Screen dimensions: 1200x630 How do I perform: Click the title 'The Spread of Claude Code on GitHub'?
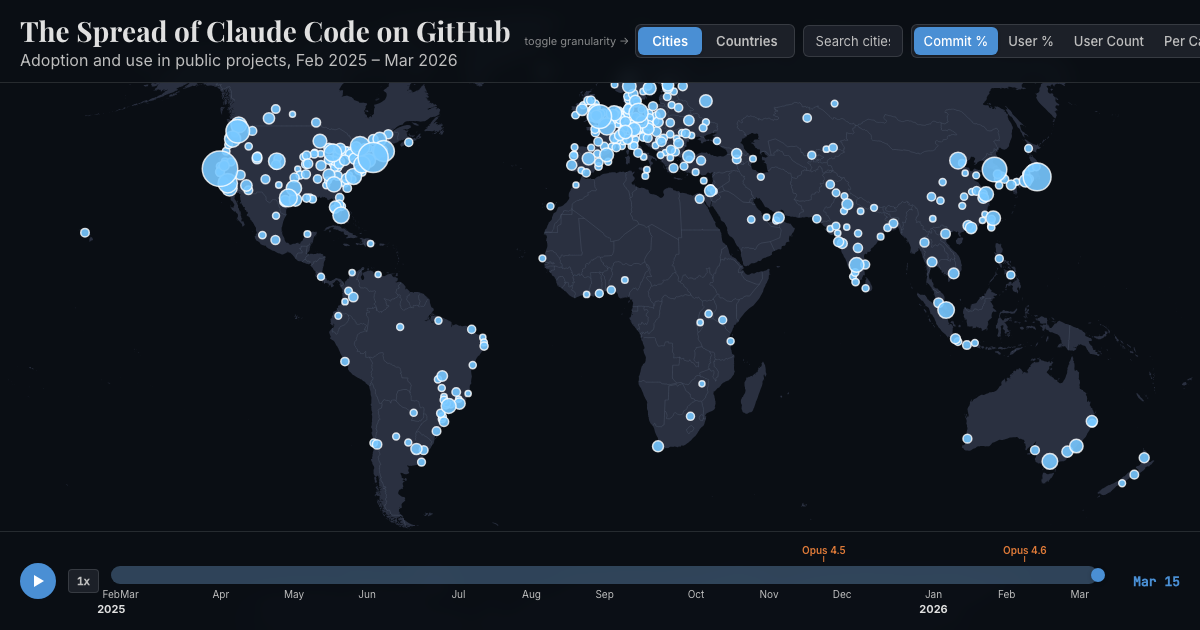click(265, 32)
